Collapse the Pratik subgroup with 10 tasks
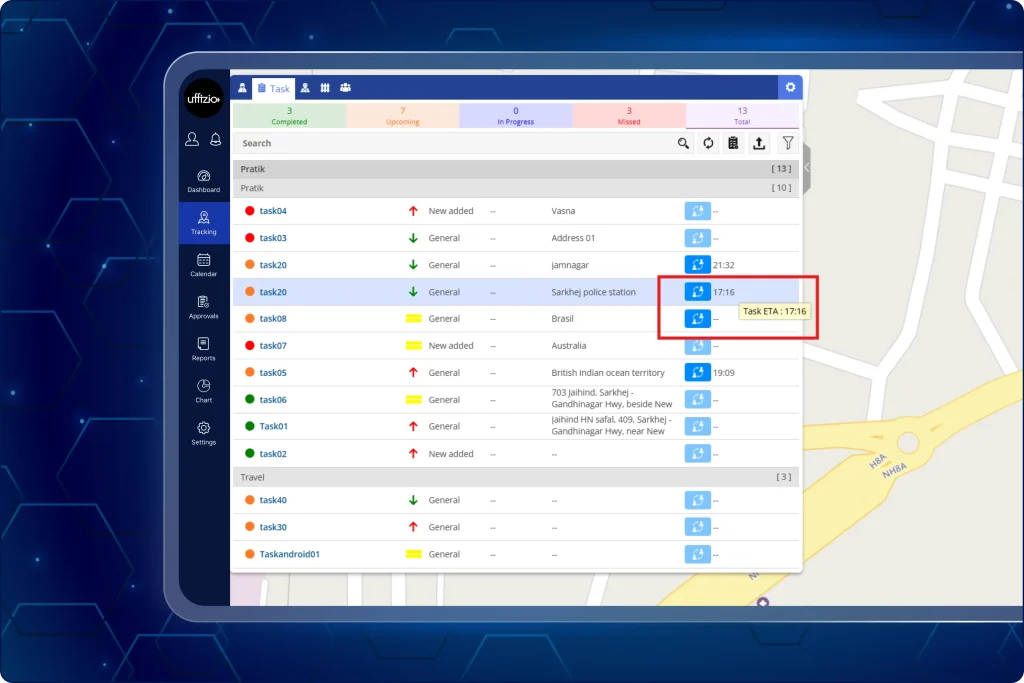The height and width of the screenshot is (683, 1024). [x=516, y=187]
